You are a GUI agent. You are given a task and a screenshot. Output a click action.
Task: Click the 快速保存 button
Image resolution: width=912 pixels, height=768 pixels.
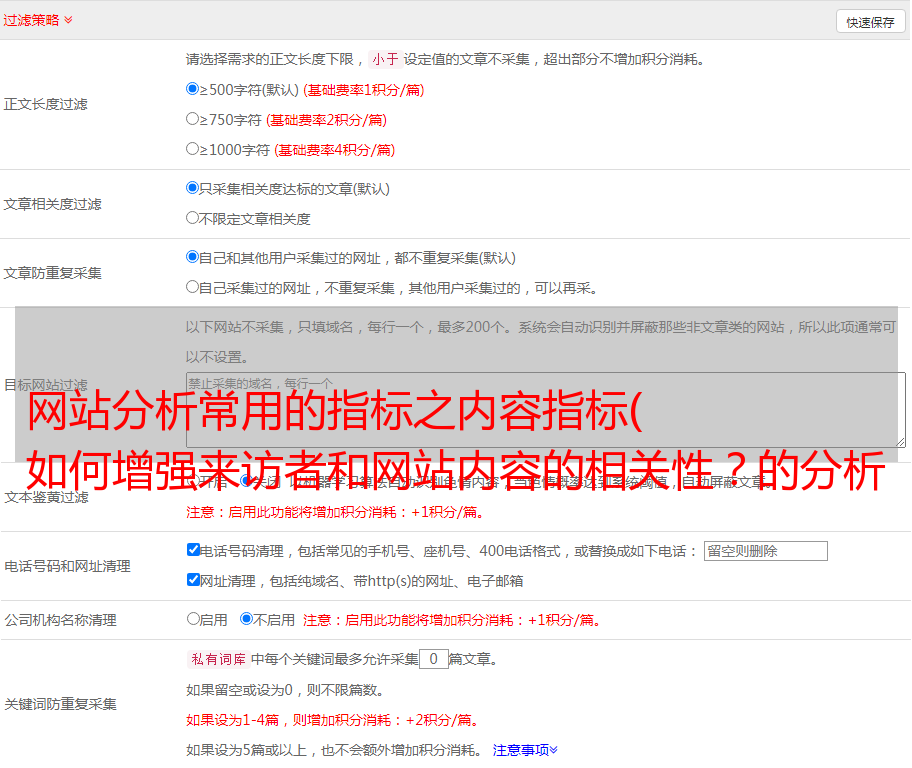870,22
